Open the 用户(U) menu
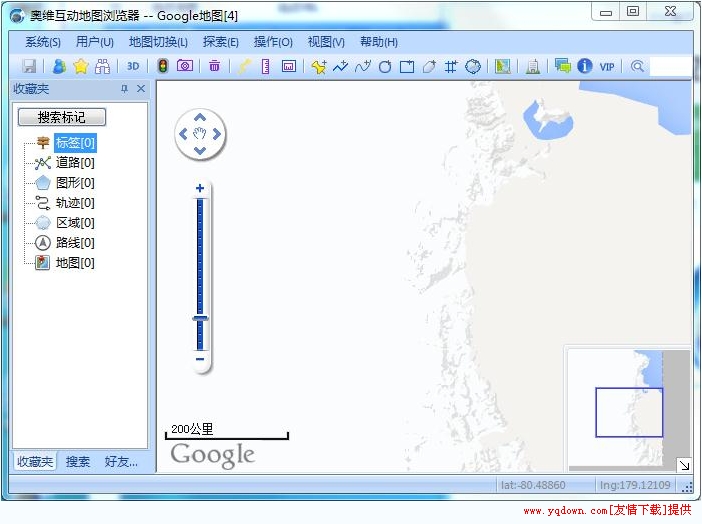Screen dimensions: 702x524 95,42
